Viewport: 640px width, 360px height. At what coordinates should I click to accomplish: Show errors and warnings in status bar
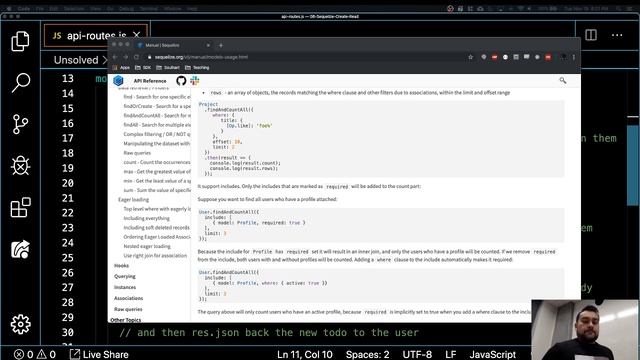35,354
